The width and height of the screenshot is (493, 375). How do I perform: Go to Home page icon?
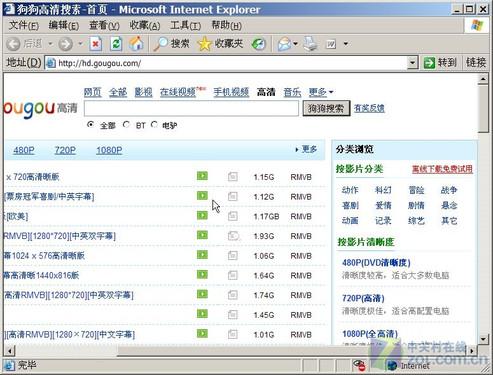136,44
